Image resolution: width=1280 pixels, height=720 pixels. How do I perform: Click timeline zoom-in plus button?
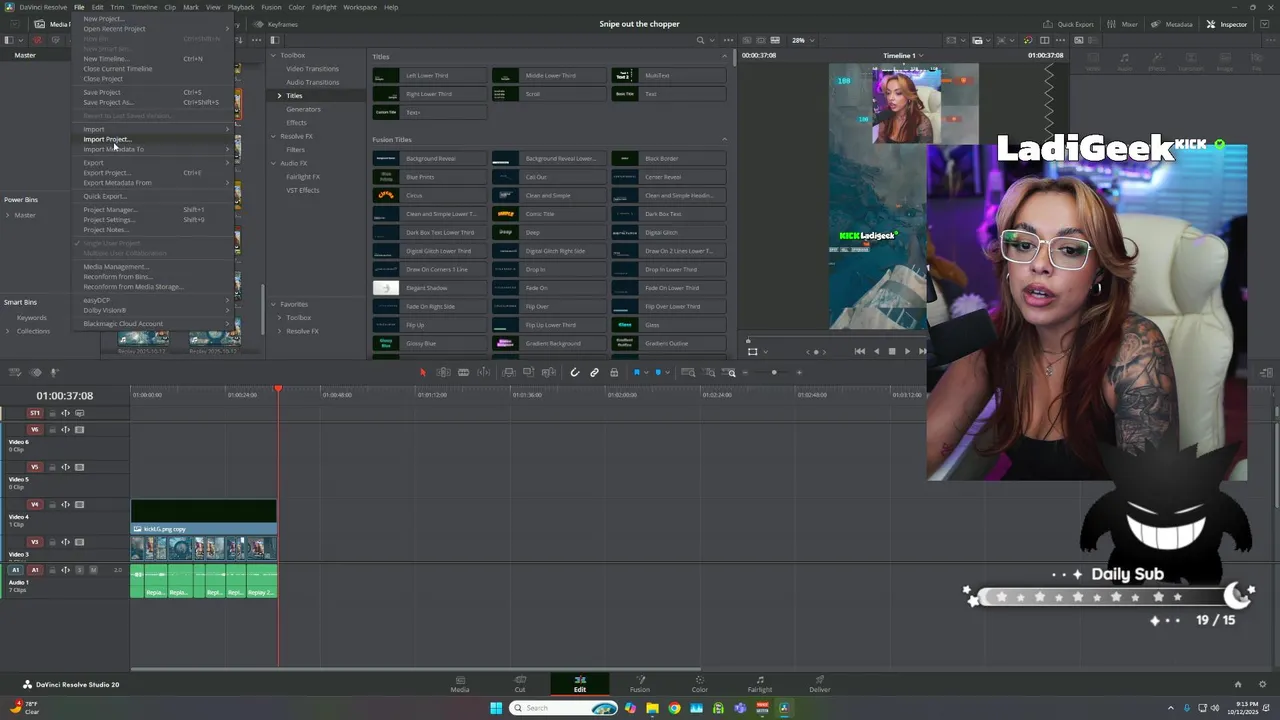pyautogui.click(x=798, y=372)
